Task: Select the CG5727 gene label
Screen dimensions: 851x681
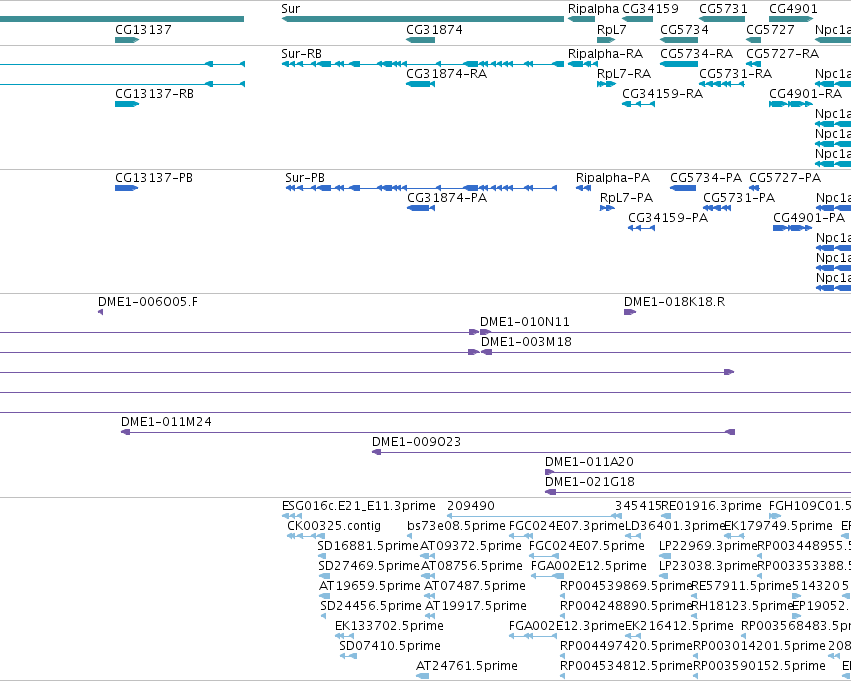Action: tap(771, 29)
